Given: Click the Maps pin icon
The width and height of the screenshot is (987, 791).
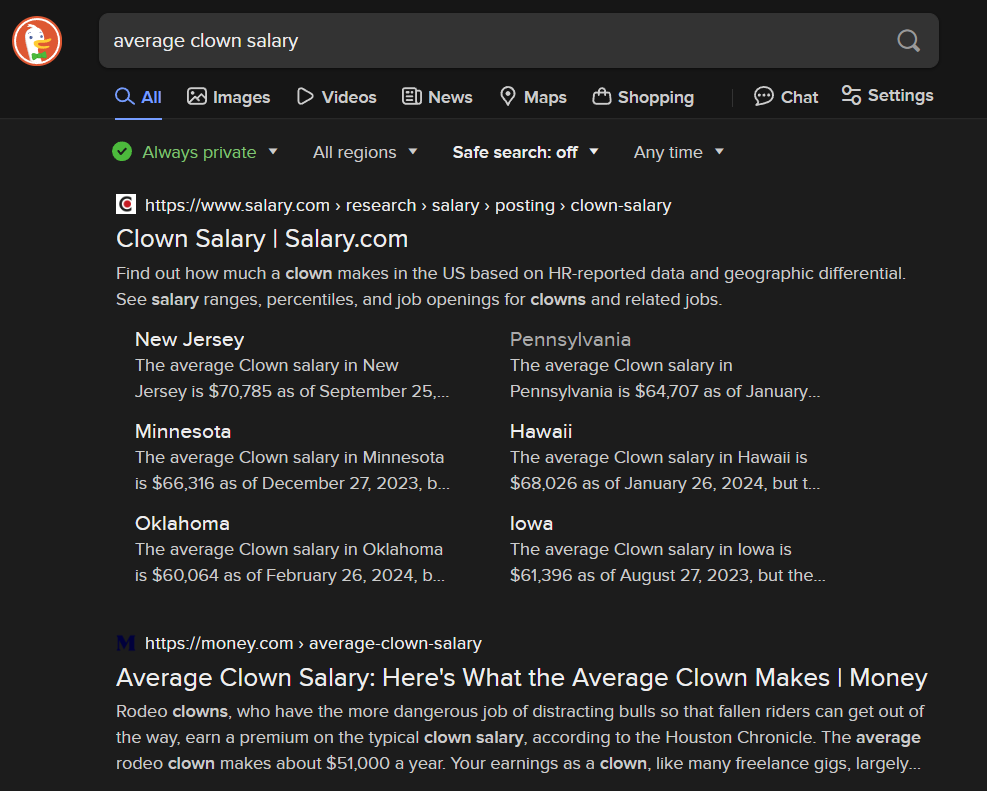Looking at the screenshot, I should (507, 96).
